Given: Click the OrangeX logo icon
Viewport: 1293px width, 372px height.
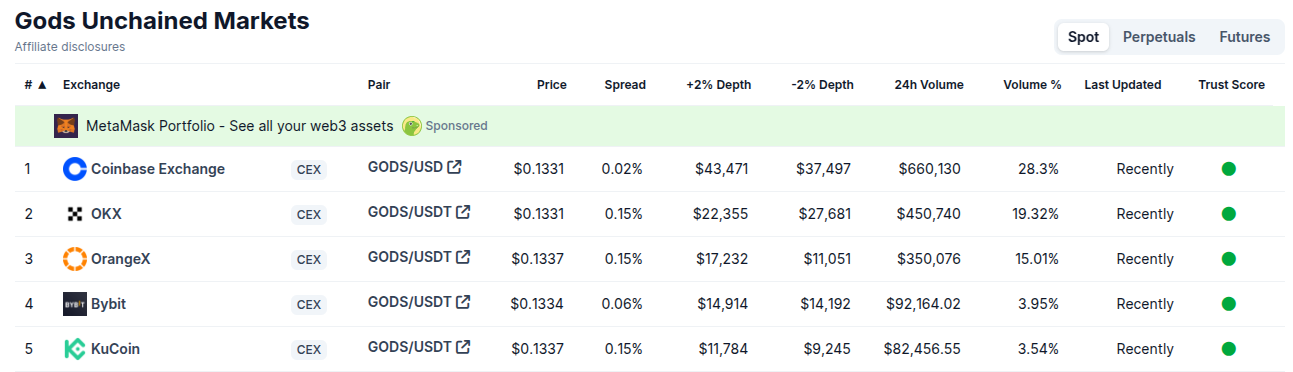Looking at the screenshot, I should [75, 259].
